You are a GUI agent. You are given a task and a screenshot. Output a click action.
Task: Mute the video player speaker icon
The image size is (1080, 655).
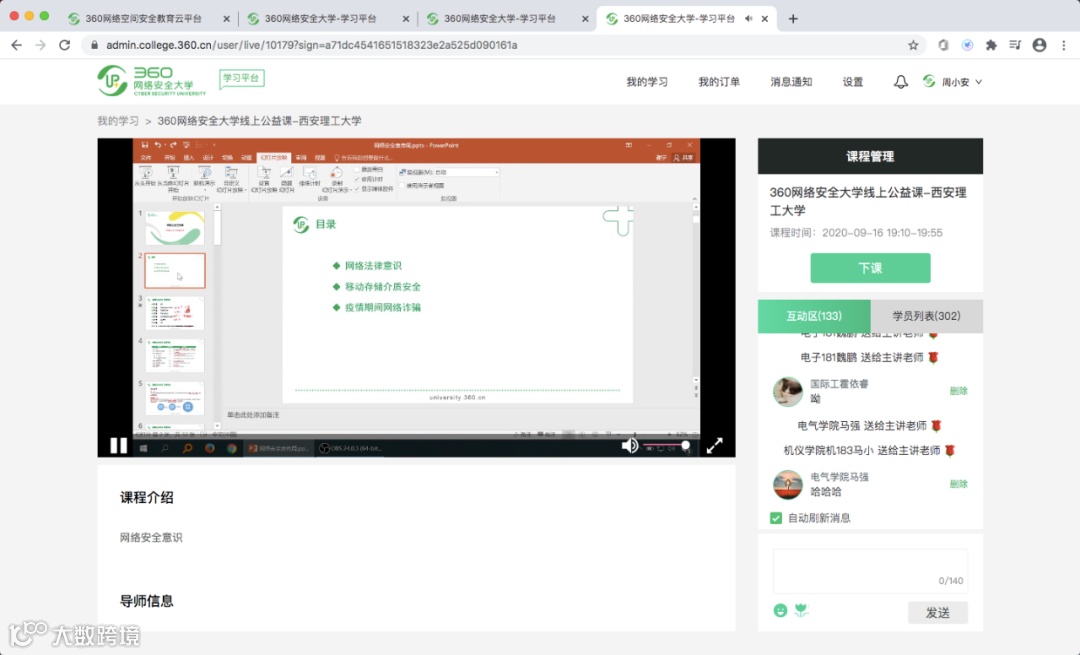[630, 446]
